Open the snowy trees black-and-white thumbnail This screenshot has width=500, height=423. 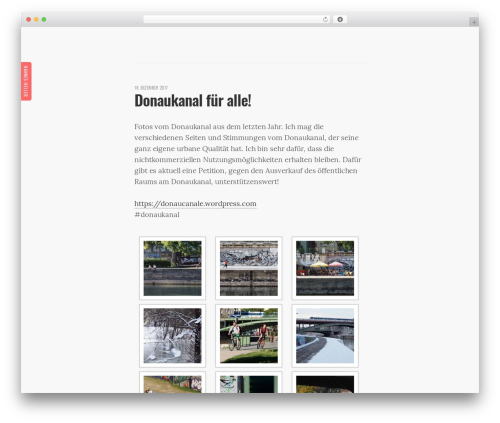click(172, 335)
